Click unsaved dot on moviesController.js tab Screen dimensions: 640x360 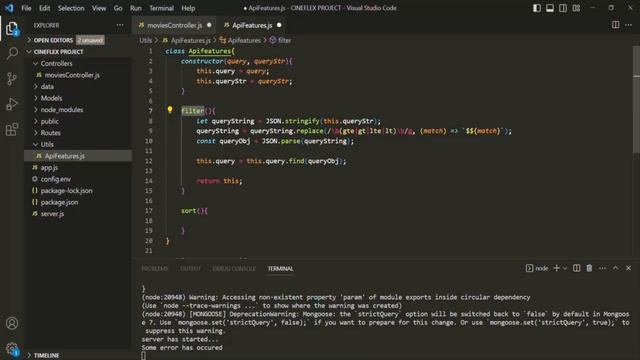pyautogui.click(x=209, y=25)
